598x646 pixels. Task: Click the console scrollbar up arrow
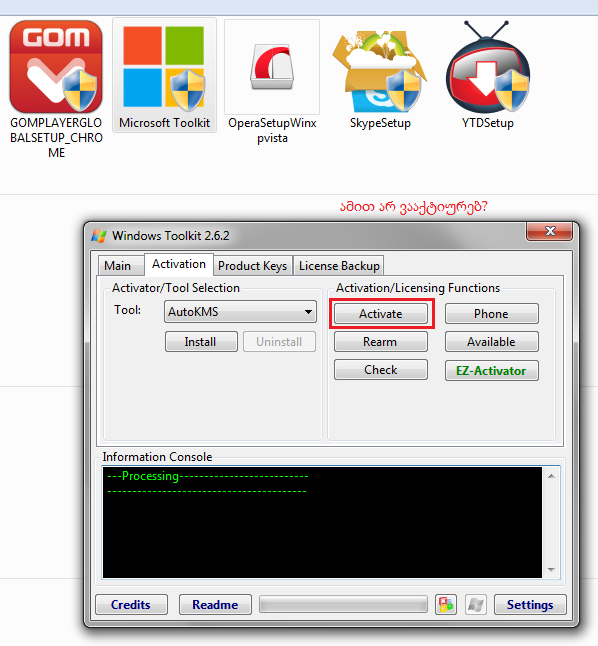tap(551, 476)
